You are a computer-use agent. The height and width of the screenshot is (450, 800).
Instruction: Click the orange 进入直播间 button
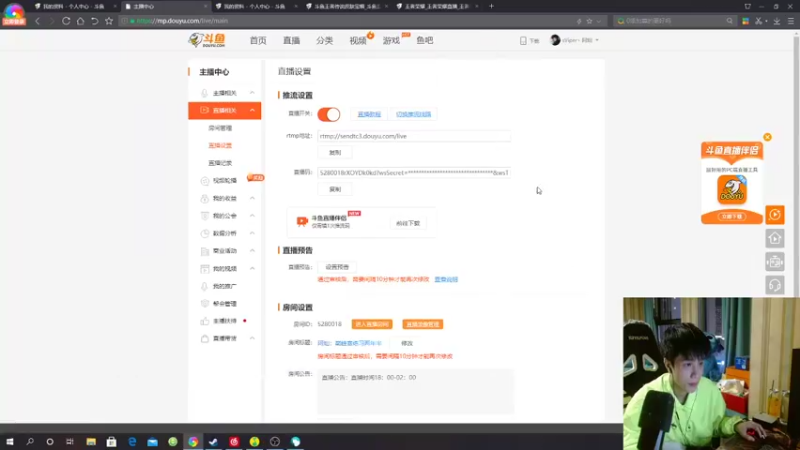point(372,324)
